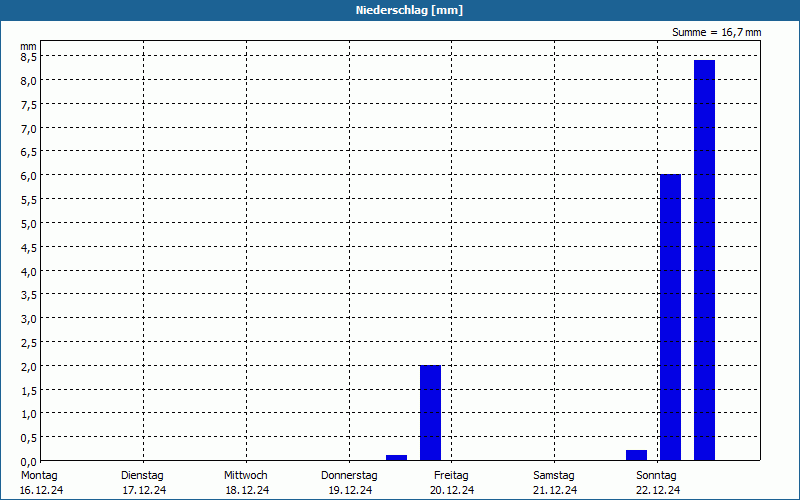Click the small 0,2 mm bar before Sonntag
This screenshot has width=800, height=500.
(636, 455)
